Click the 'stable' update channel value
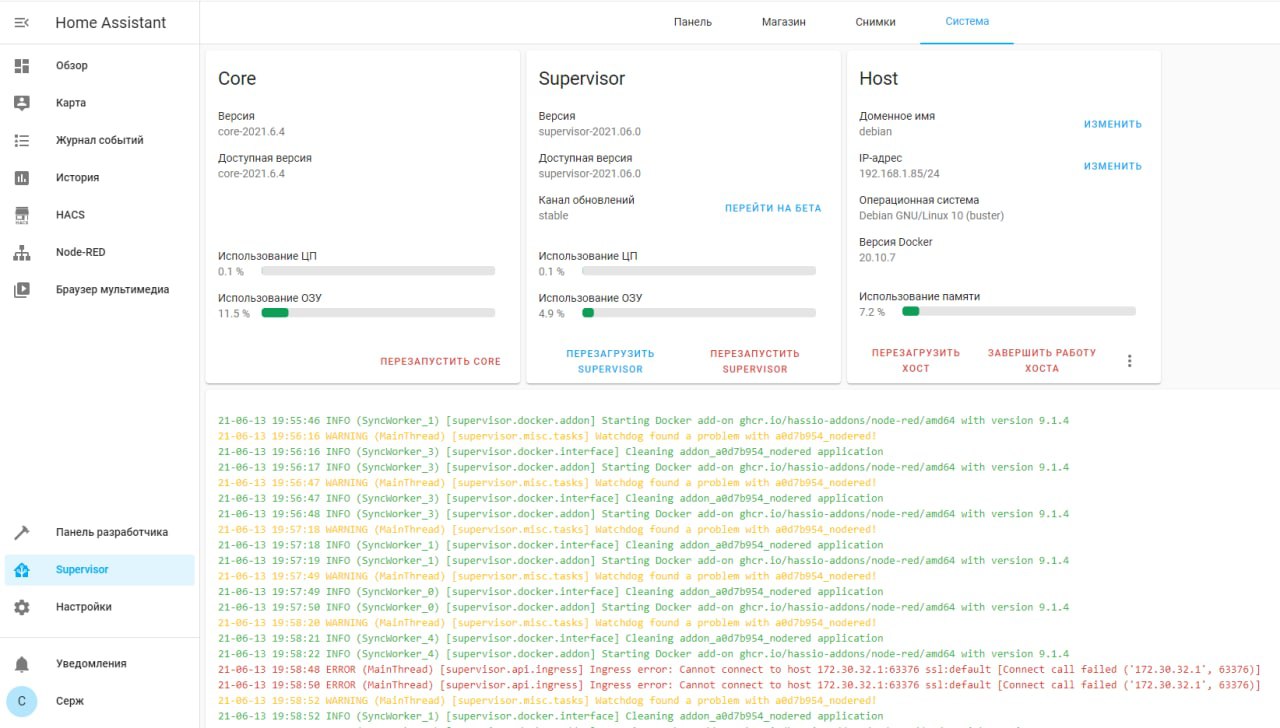The image size is (1280, 728). pyautogui.click(x=553, y=215)
